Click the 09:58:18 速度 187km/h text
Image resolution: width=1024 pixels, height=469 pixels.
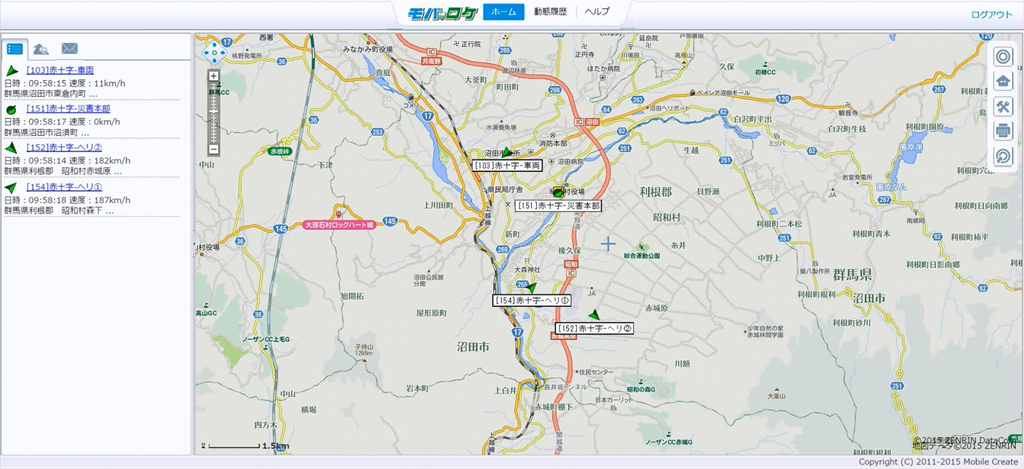pos(67,199)
